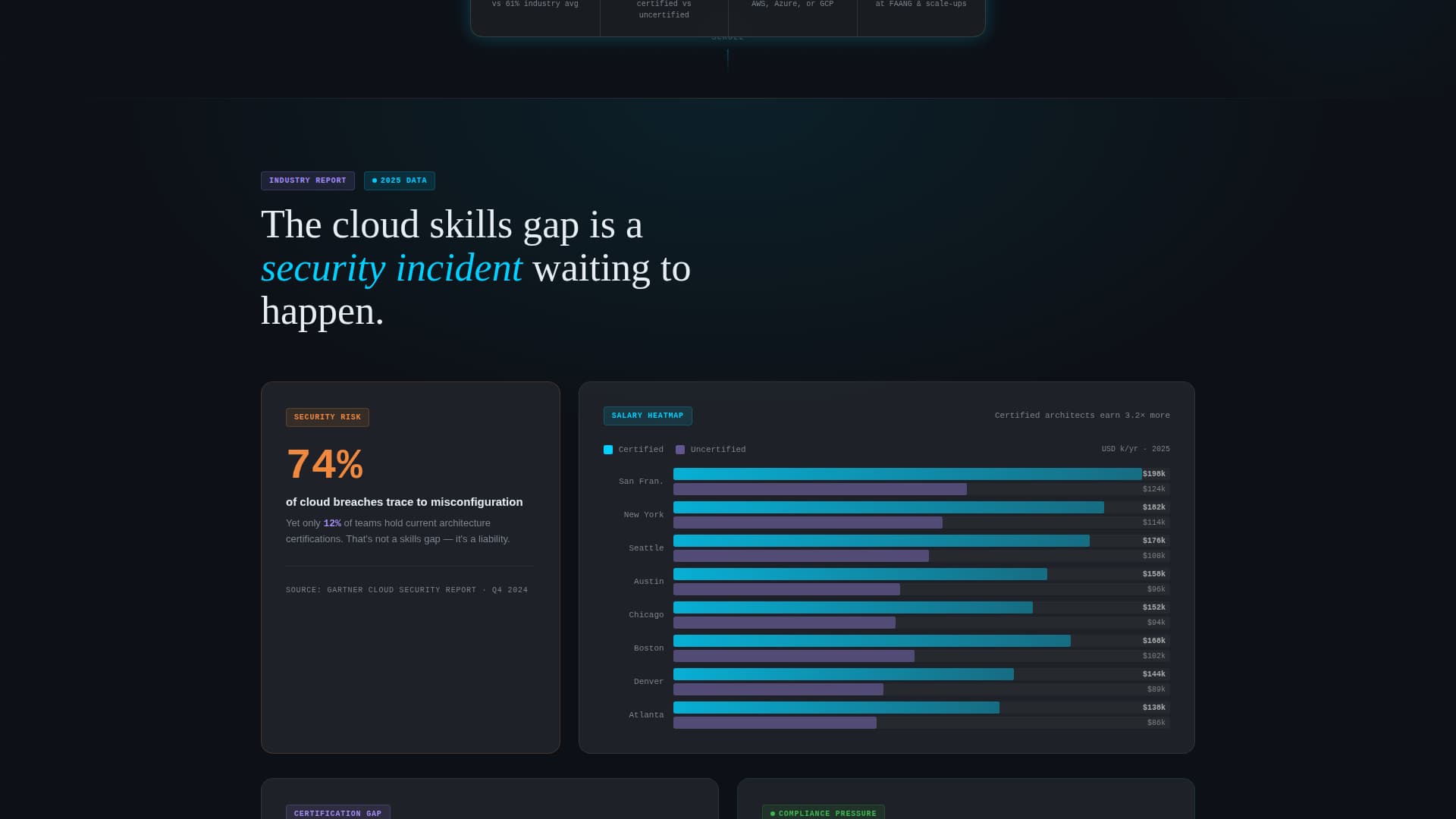Click the $108k Seattle uncertified value

[x=1153, y=556]
